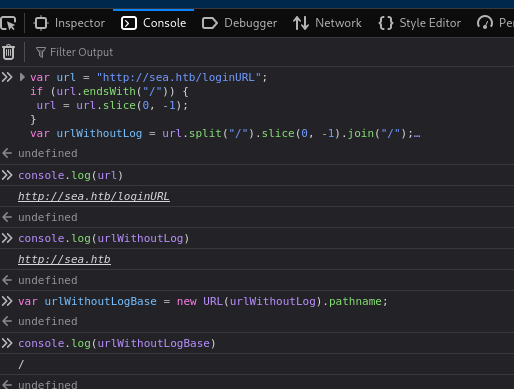The height and width of the screenshot is (389, 514).
Task: Click the Debugger tab icon
Action: [210, 23]
